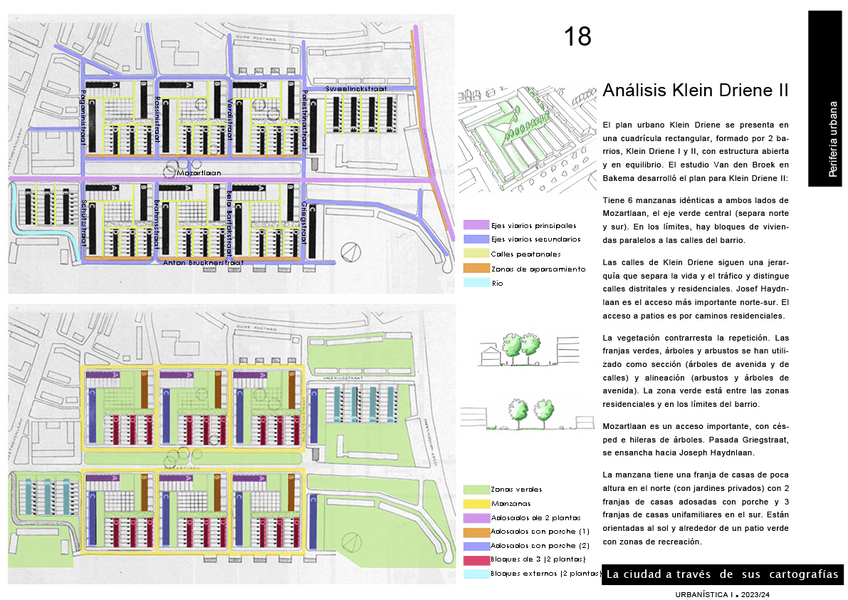This screenshot has height=600, width=848.
Task: Click page number 18
Action: [x=577, y=37]
